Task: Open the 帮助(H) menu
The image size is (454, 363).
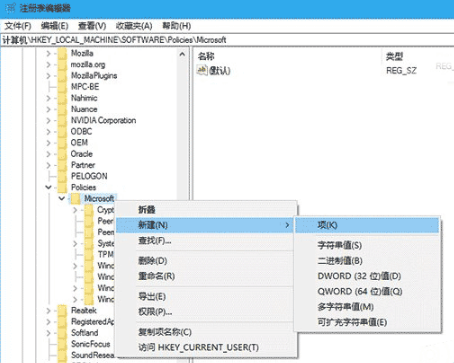Action: (176, 26)
